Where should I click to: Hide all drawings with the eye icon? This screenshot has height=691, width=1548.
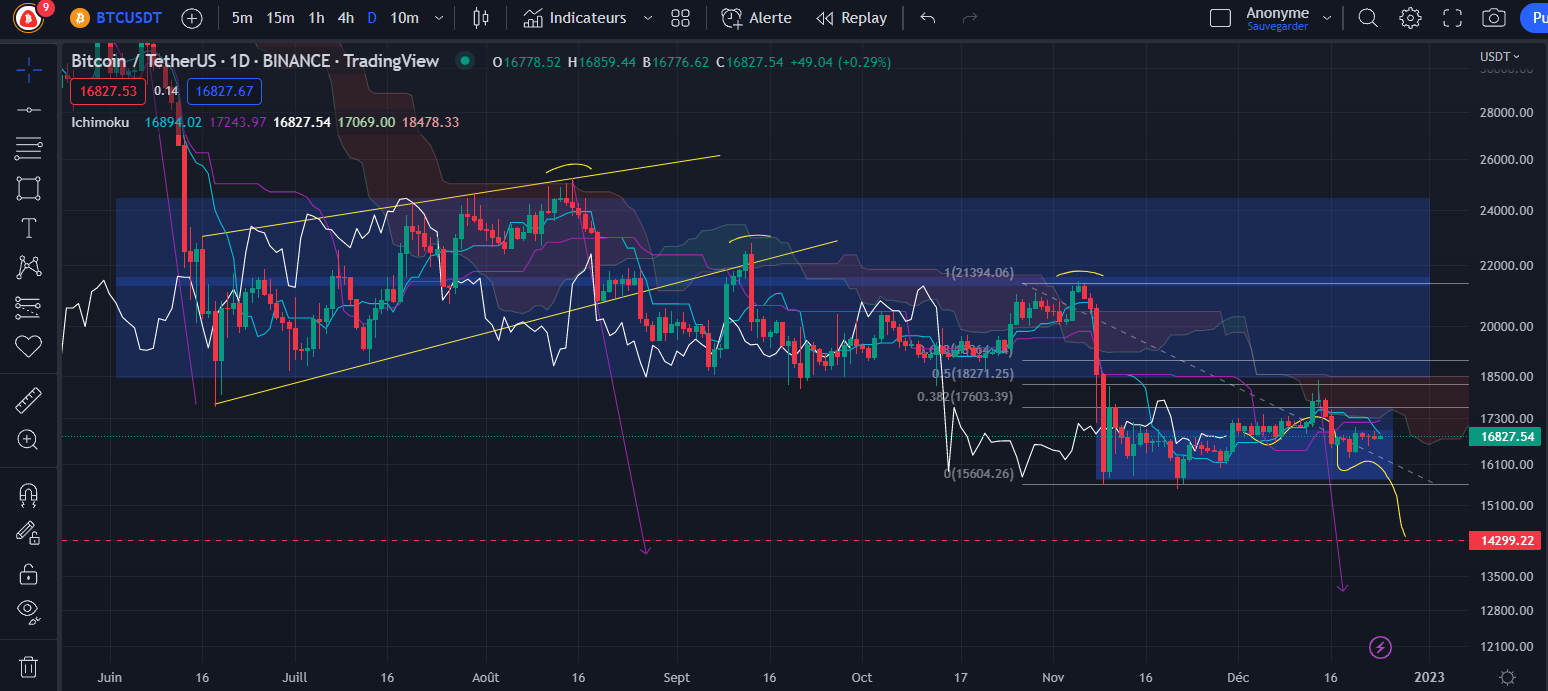[28, 613]
